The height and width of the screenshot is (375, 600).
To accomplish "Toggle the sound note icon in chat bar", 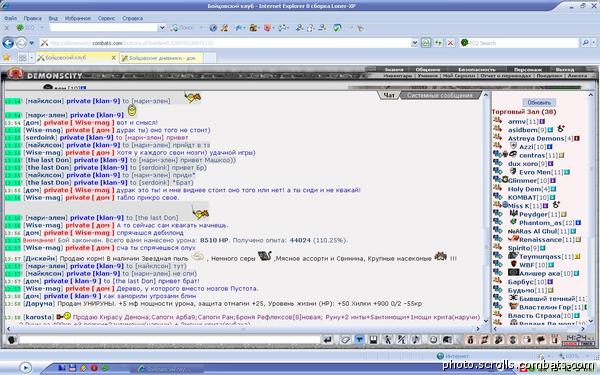I will tap(415, 339).
